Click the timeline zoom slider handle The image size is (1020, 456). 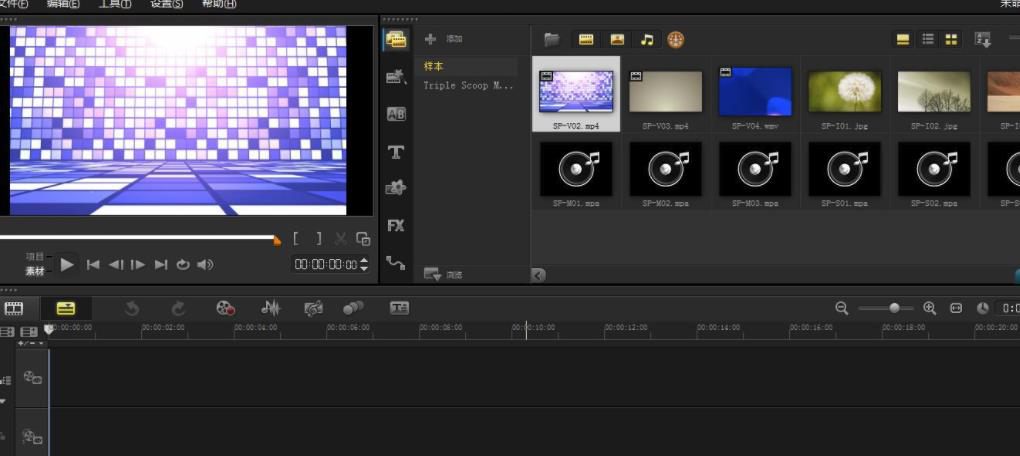[894, 309]
